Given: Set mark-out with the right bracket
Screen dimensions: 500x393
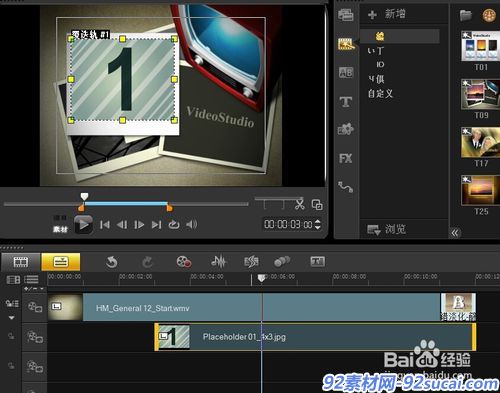Looking at the screenshot, I should pos(283,204).
